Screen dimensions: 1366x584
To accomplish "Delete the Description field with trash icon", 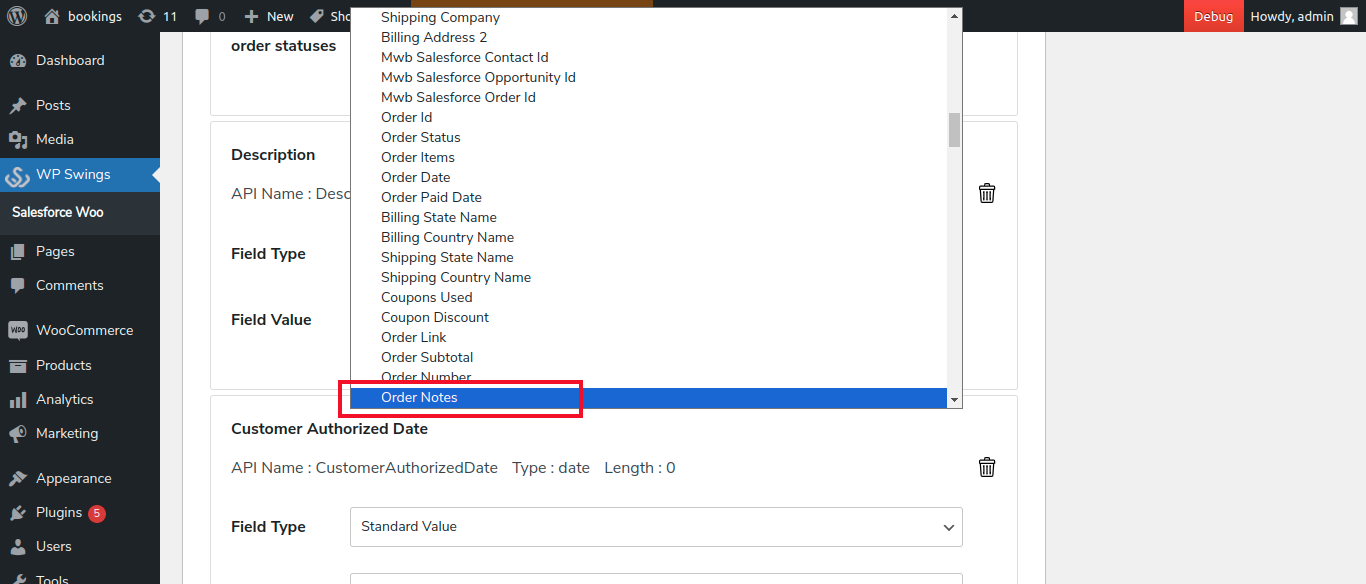I will click(987, 193).
